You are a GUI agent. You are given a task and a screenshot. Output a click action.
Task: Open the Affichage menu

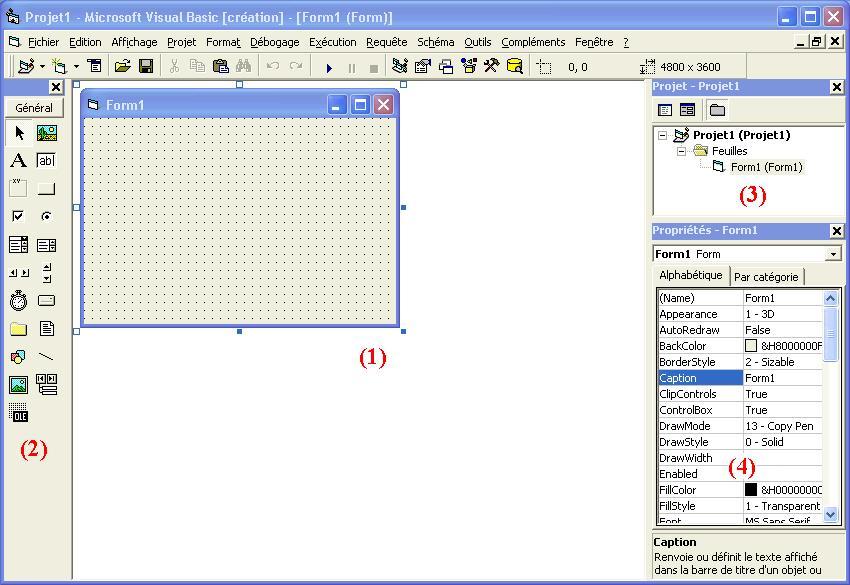(x=134, y=42)
